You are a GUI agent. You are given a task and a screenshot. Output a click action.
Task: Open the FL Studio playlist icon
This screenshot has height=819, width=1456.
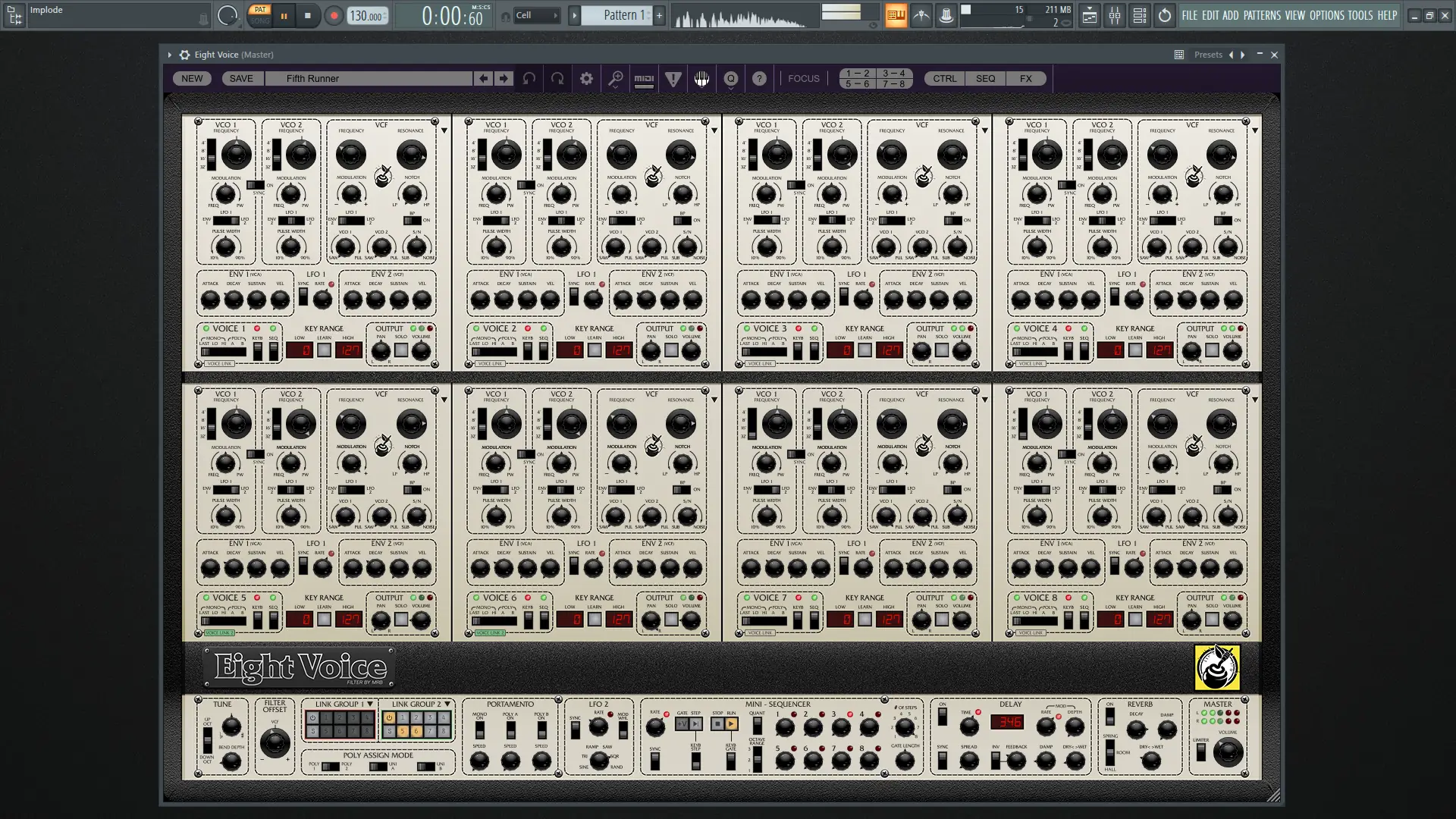(x=1089, y=15)
